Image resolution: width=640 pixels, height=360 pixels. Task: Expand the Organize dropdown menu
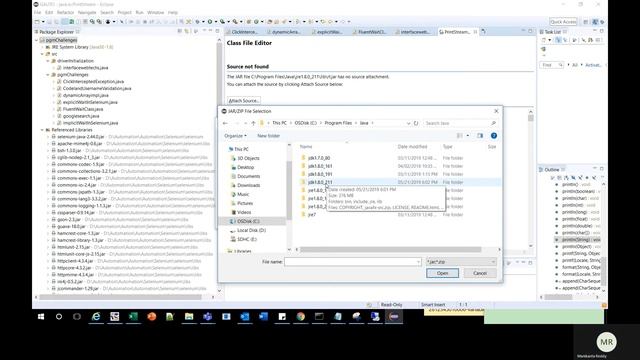(x=235, y=136)
